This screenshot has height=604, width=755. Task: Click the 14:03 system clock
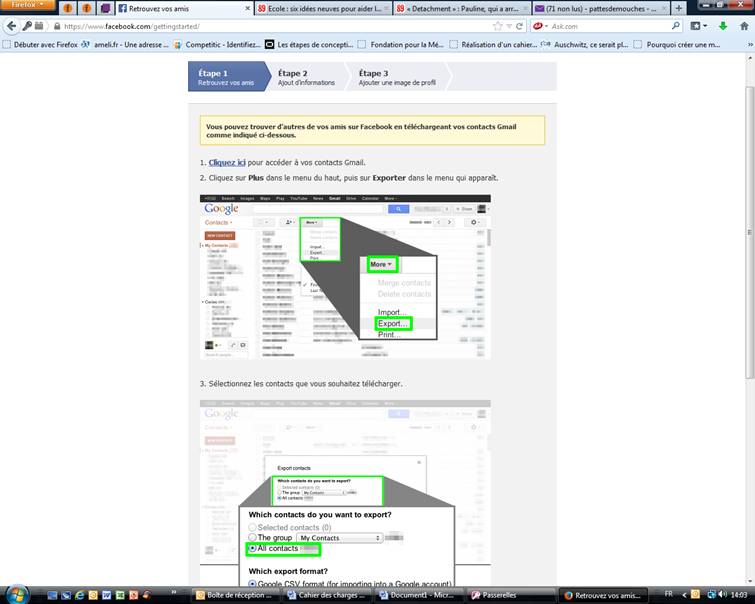tap(739, 595)
